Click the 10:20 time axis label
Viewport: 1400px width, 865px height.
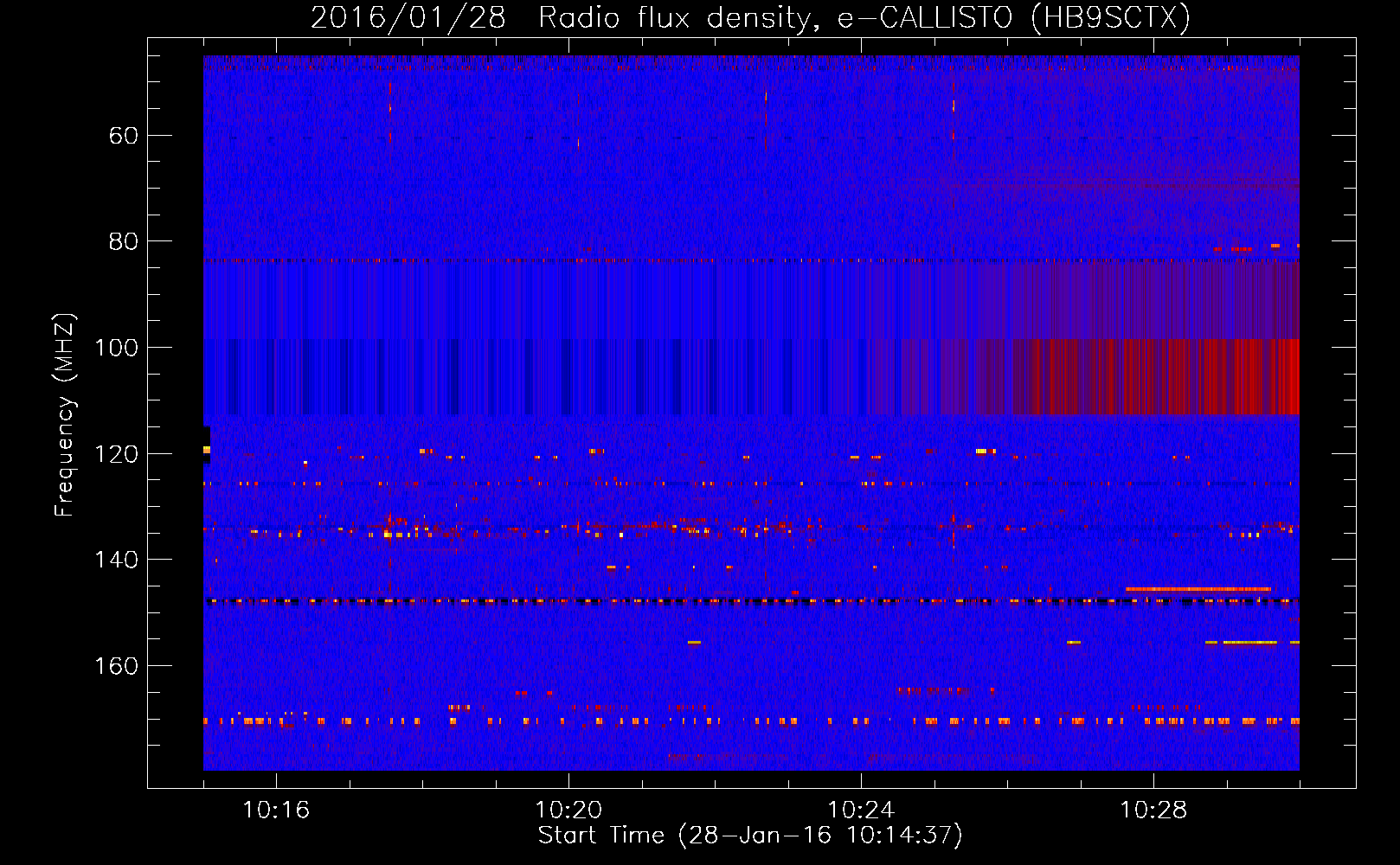pos(568,811)
